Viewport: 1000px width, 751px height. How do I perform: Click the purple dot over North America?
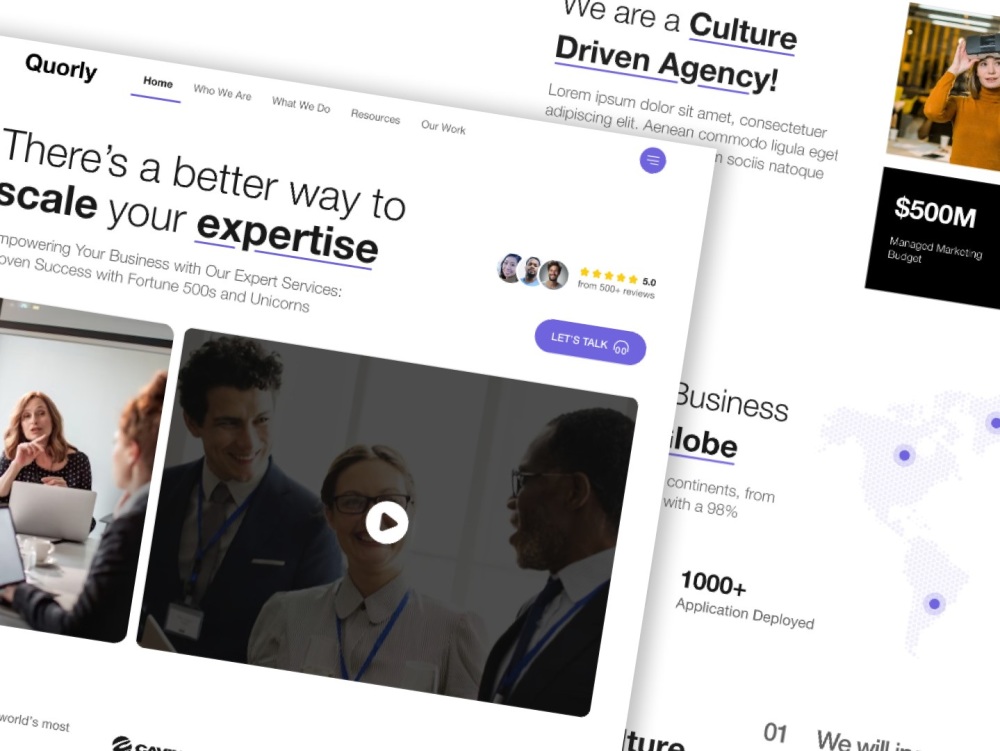[x=903, y=455]
